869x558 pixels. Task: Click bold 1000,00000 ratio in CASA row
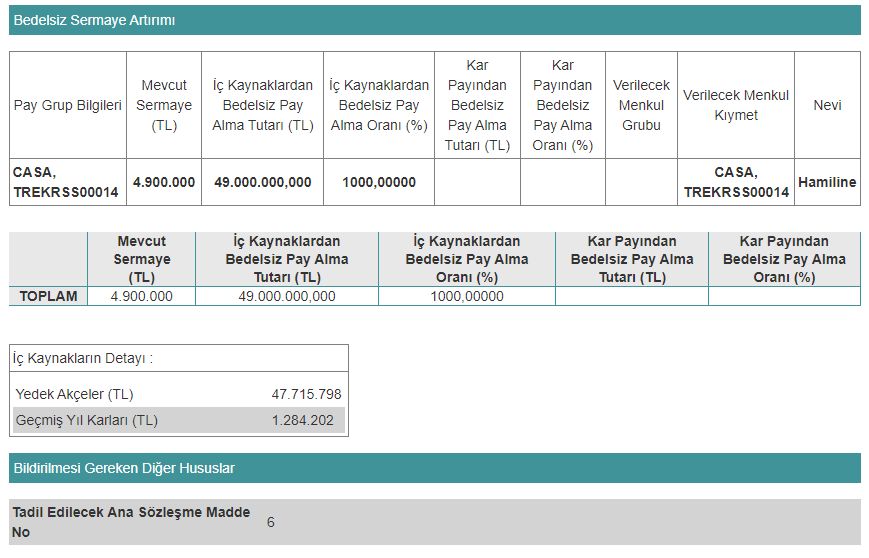coord(378,182)
